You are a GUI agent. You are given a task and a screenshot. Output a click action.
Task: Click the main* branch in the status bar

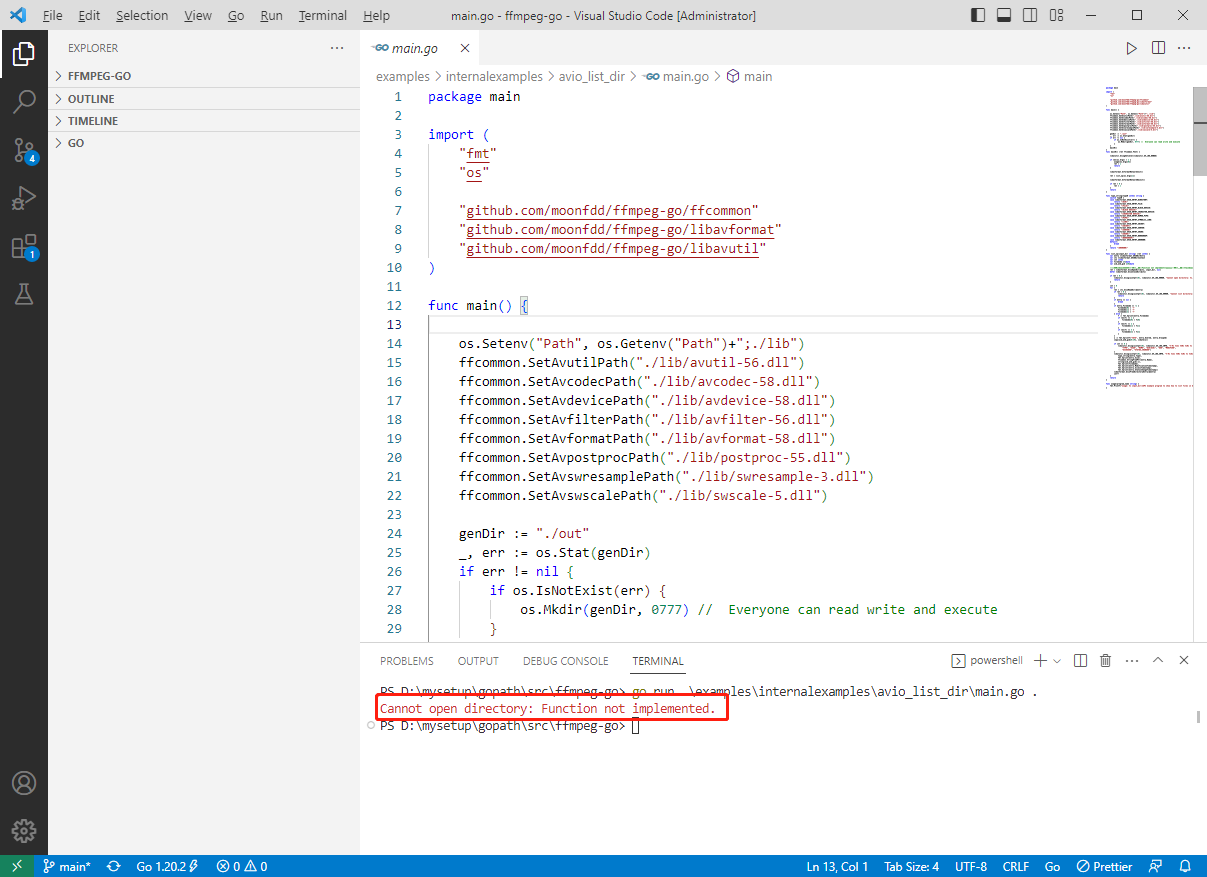(x=66, y=866)
